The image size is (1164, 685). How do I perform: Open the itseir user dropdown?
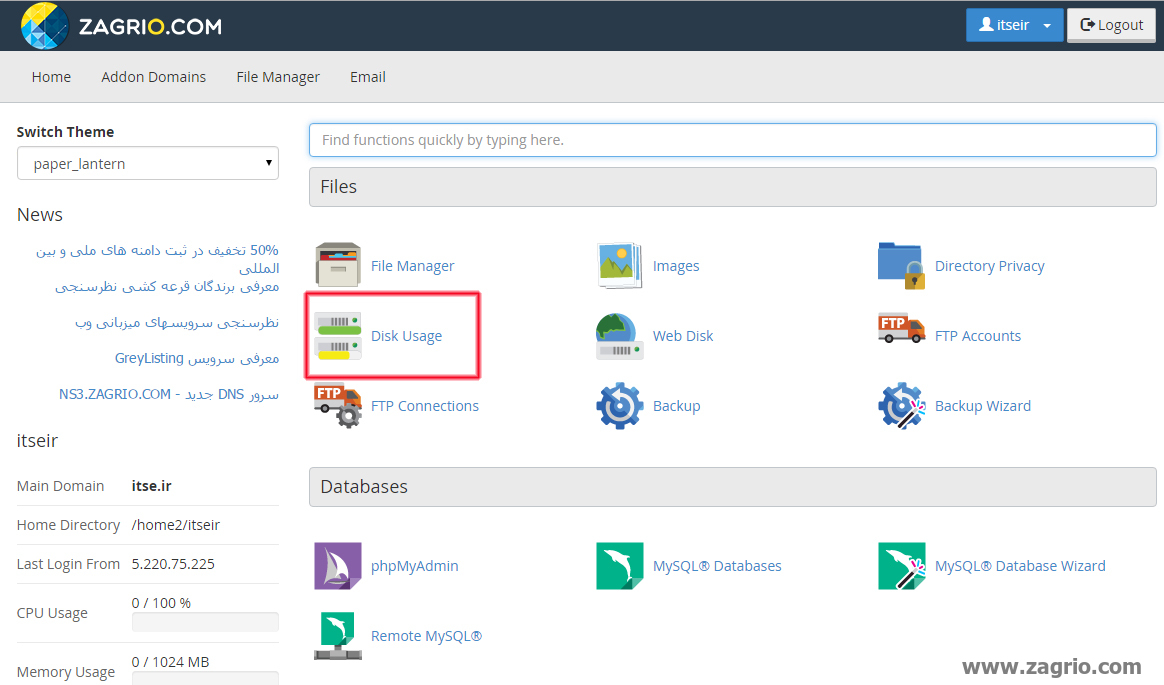click(1014, 25)
